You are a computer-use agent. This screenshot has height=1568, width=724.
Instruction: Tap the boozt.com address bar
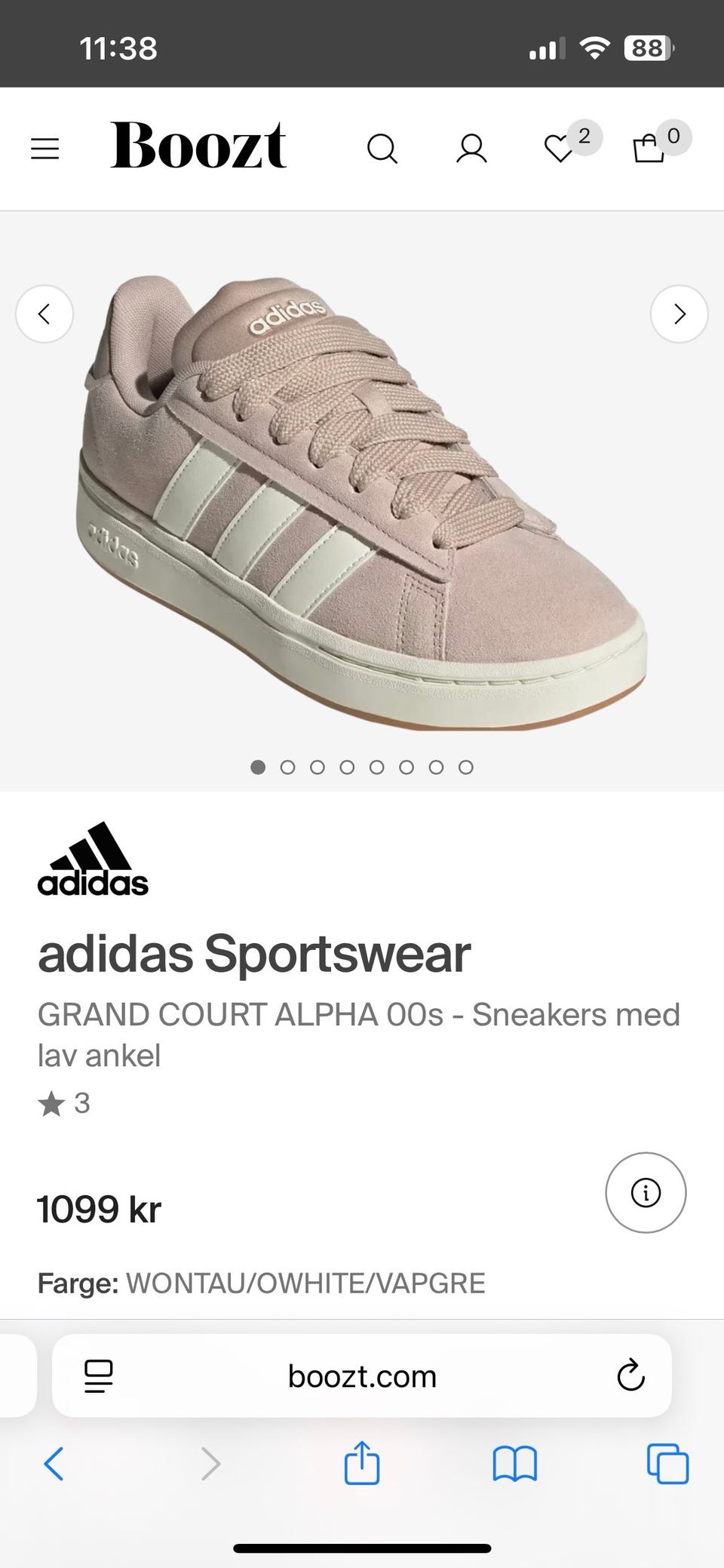point(362,1376)
